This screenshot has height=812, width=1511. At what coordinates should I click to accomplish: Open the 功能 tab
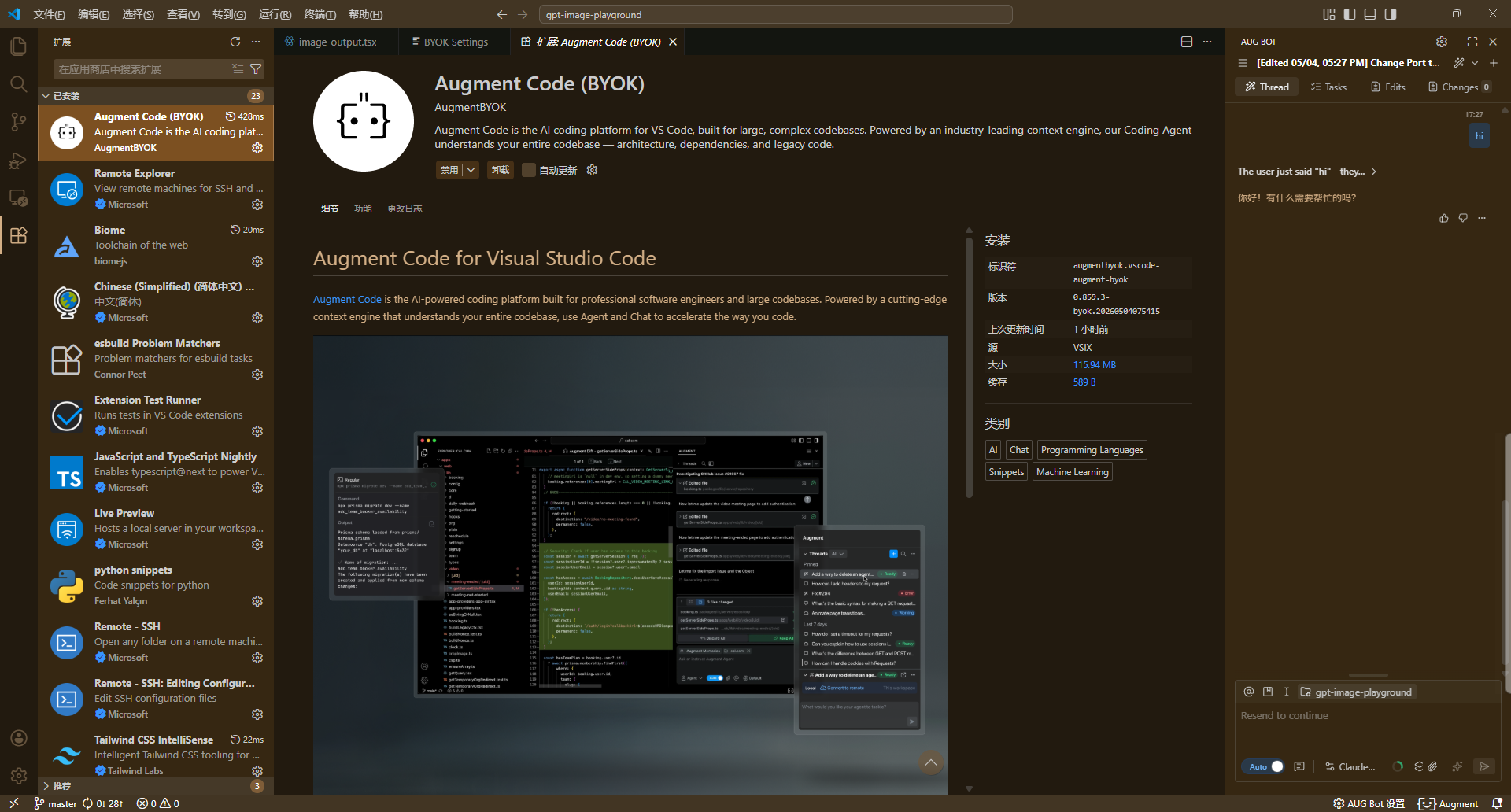363,209
